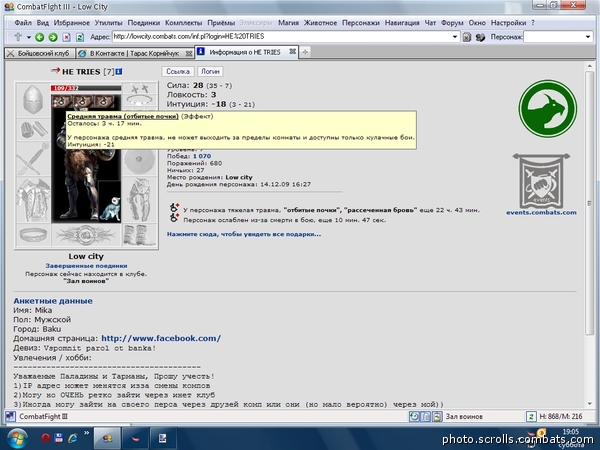The image size is (600, 450).
Task: Close the В Контакте tab
Action: [189, 54]
